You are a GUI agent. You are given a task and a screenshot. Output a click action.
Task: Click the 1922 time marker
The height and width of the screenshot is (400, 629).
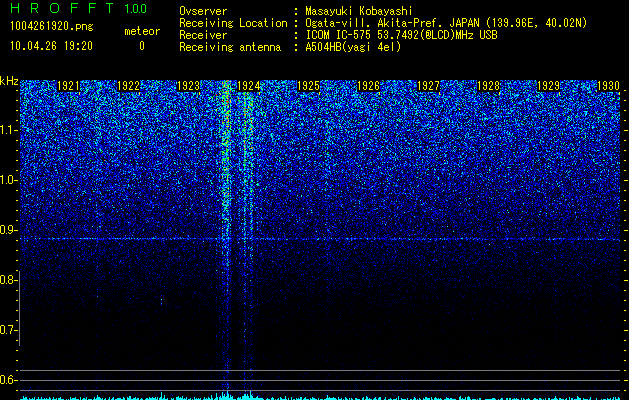pos(128,86)
